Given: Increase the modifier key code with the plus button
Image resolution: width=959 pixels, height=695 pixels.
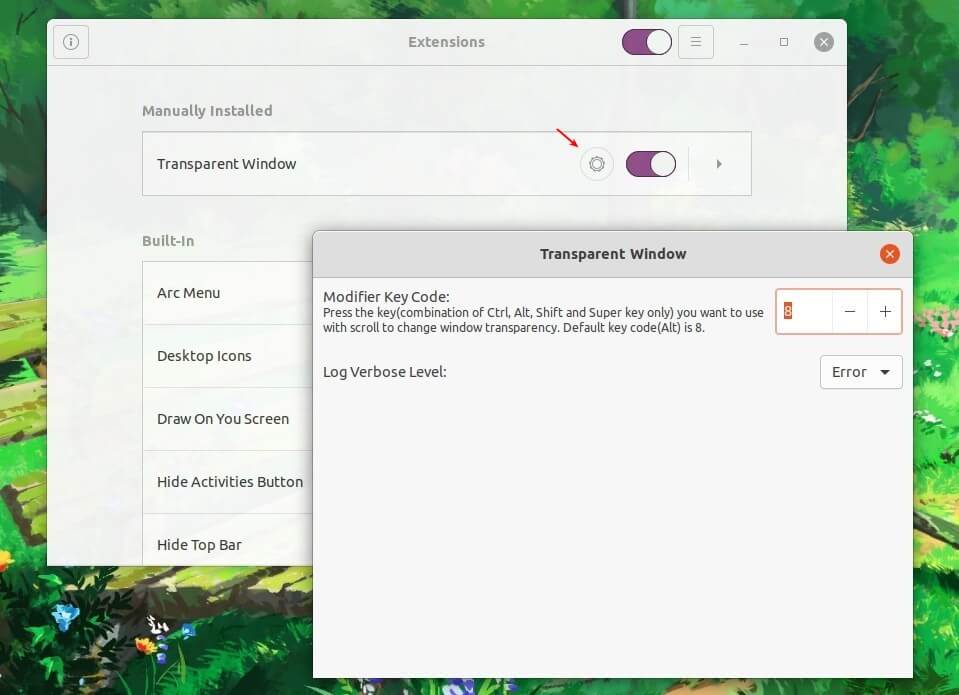Looking at the screenshot, I should click(885, 311).
